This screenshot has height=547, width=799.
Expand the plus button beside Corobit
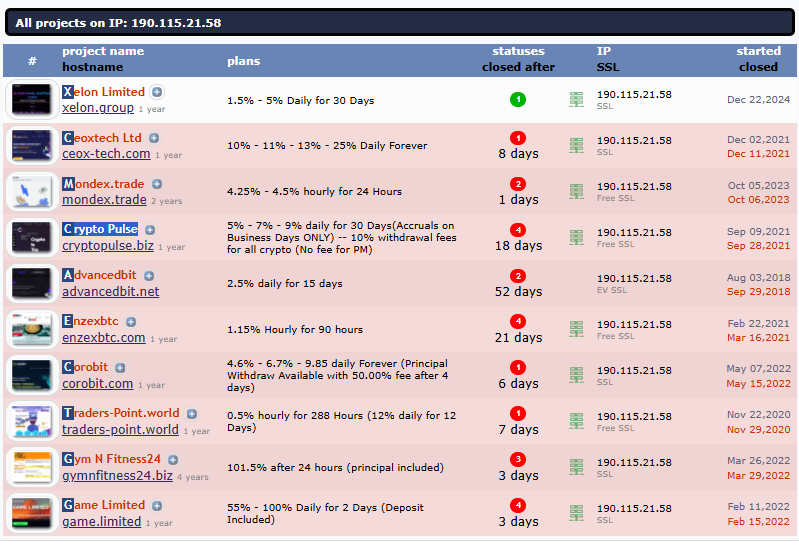click(x=121, y=368)
